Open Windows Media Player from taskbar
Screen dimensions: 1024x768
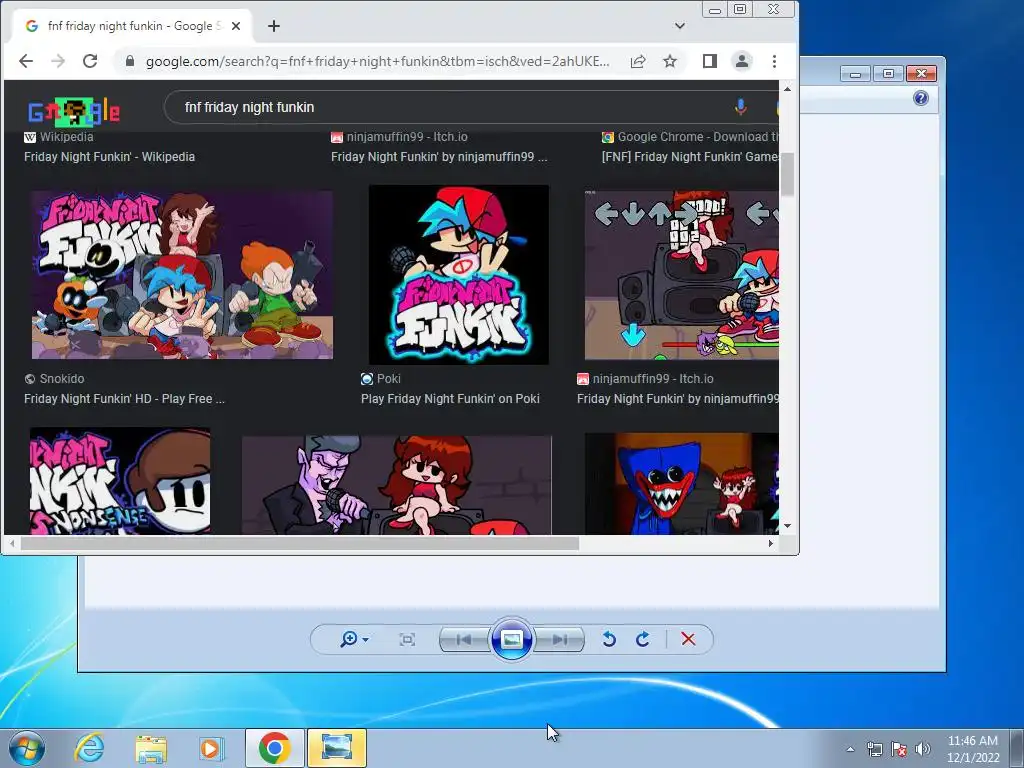[x=210, y=748]
